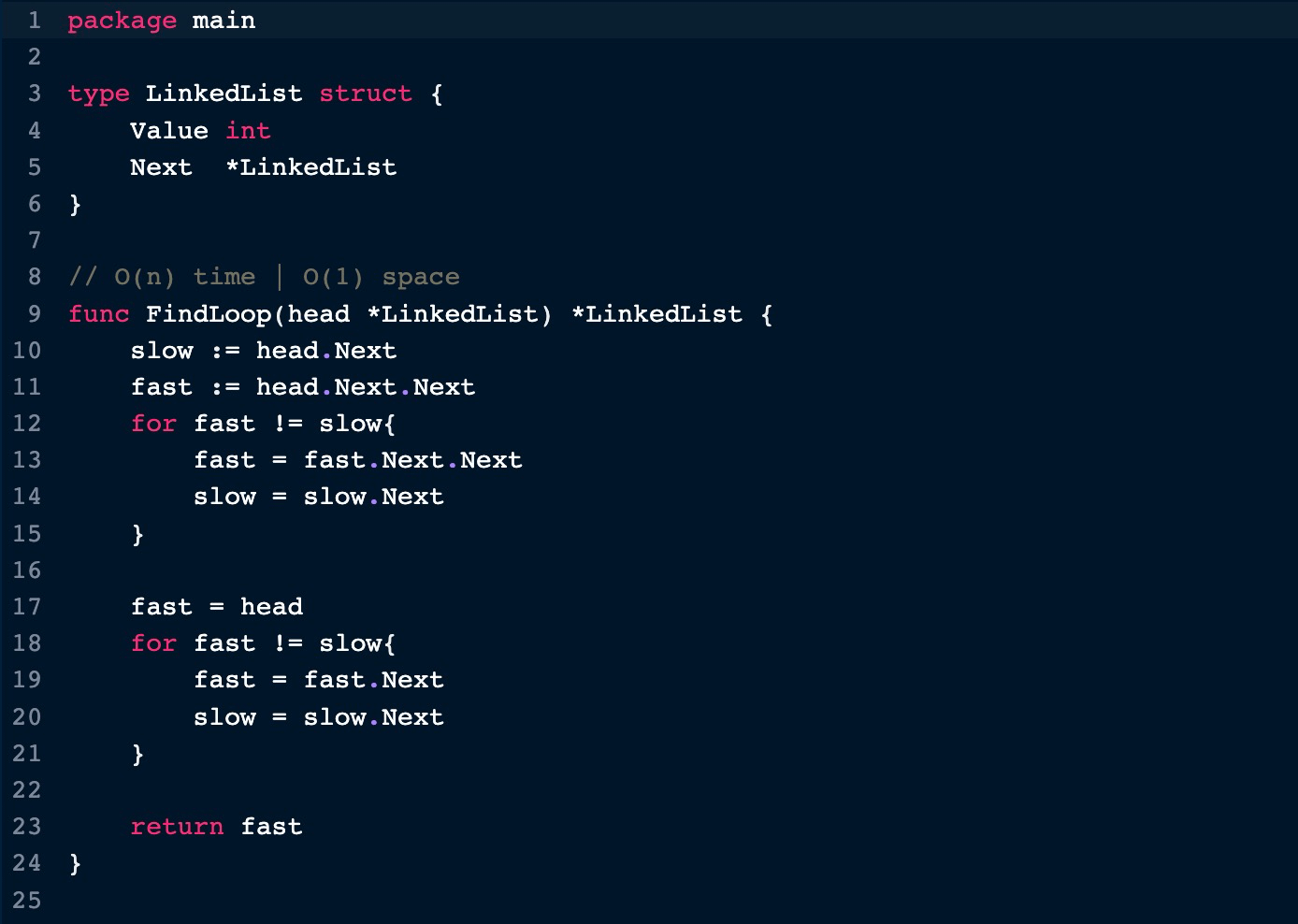Click the 'func' keyword
This screenshot has width=1298, height=924.
(98, 313)
